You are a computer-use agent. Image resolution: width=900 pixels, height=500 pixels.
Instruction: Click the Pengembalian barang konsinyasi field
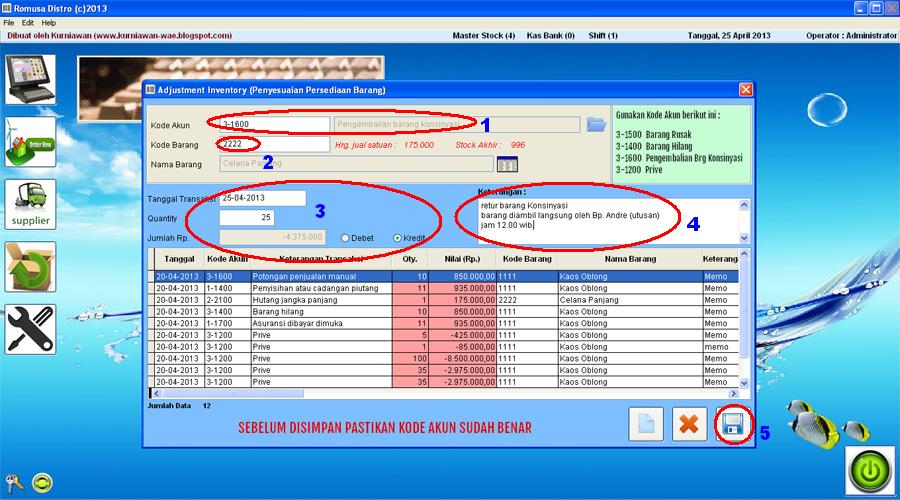(x=457, y=125)
